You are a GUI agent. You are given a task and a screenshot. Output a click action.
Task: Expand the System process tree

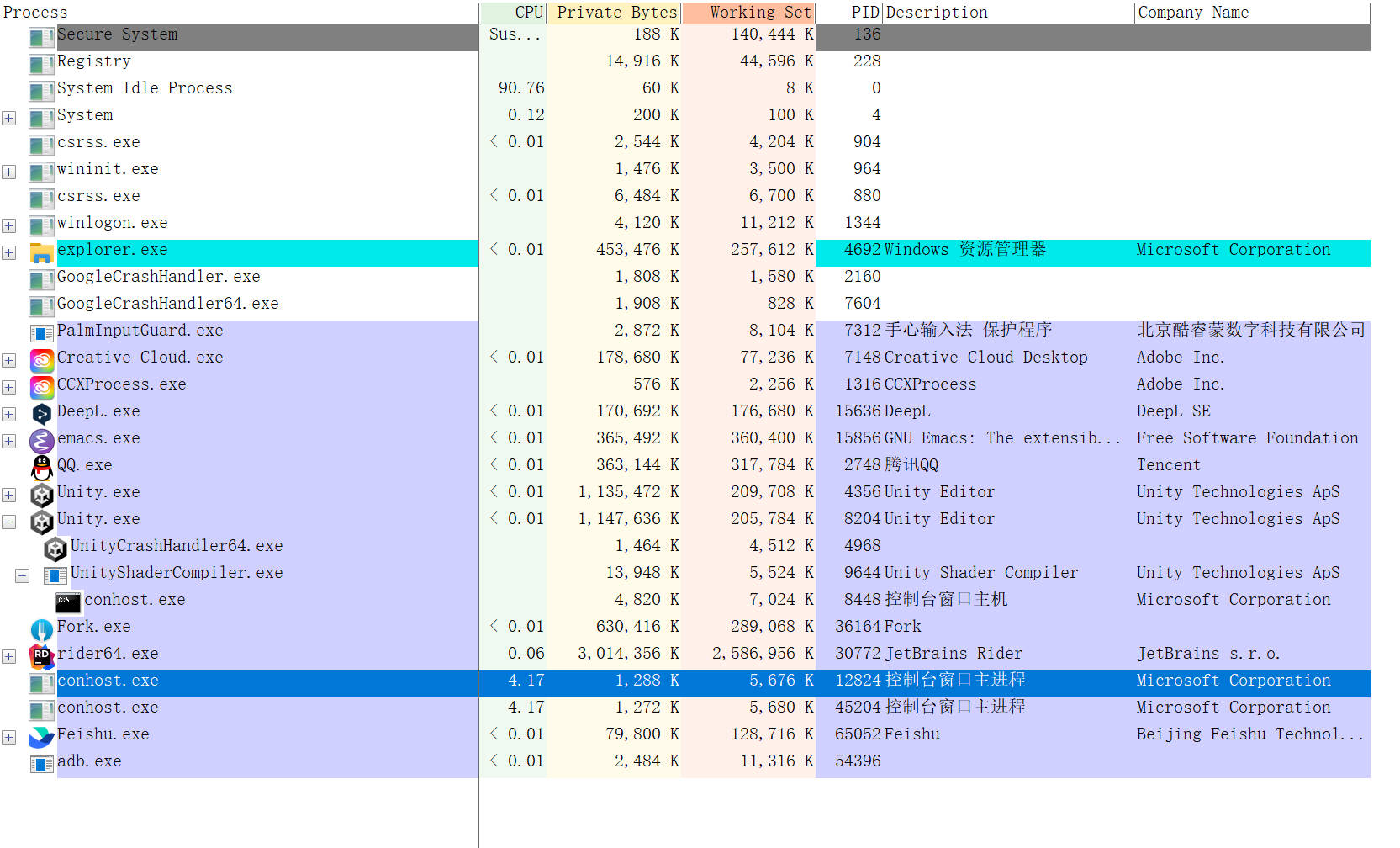coord(8,118)
